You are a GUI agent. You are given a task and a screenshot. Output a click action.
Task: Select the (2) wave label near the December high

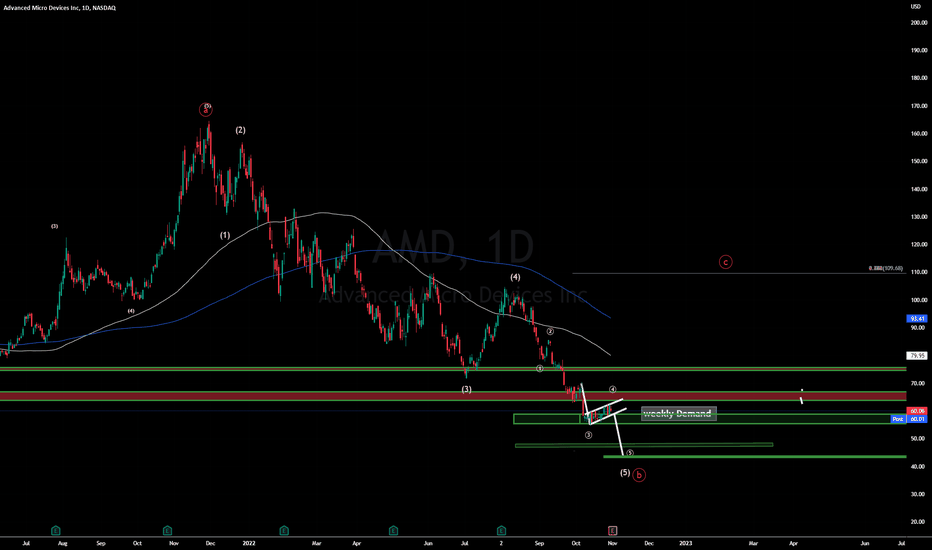tap(240, 130)
